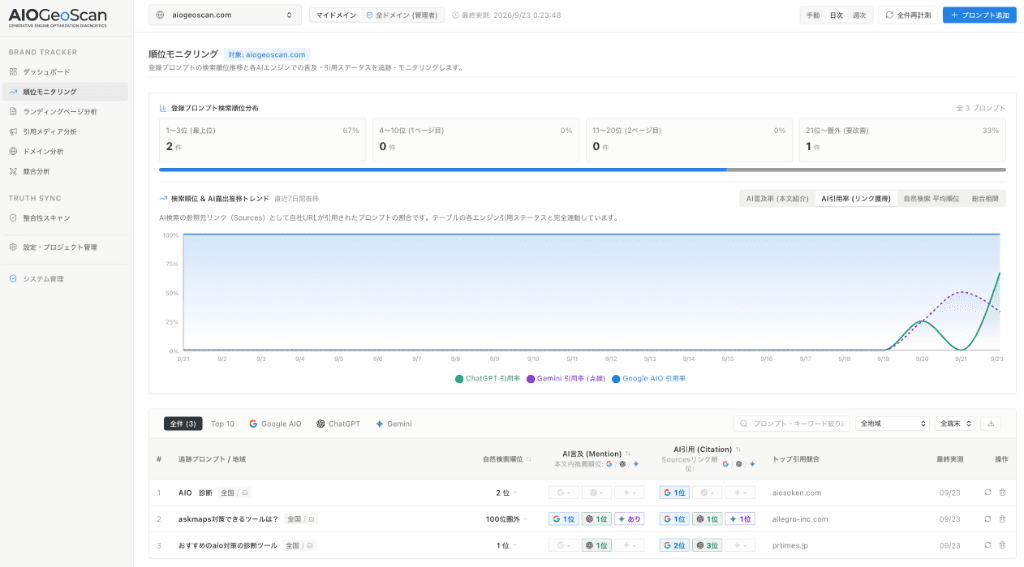
Task: Refresh the おすすめのaio対策 prompt row
Action: coord(987,545)
